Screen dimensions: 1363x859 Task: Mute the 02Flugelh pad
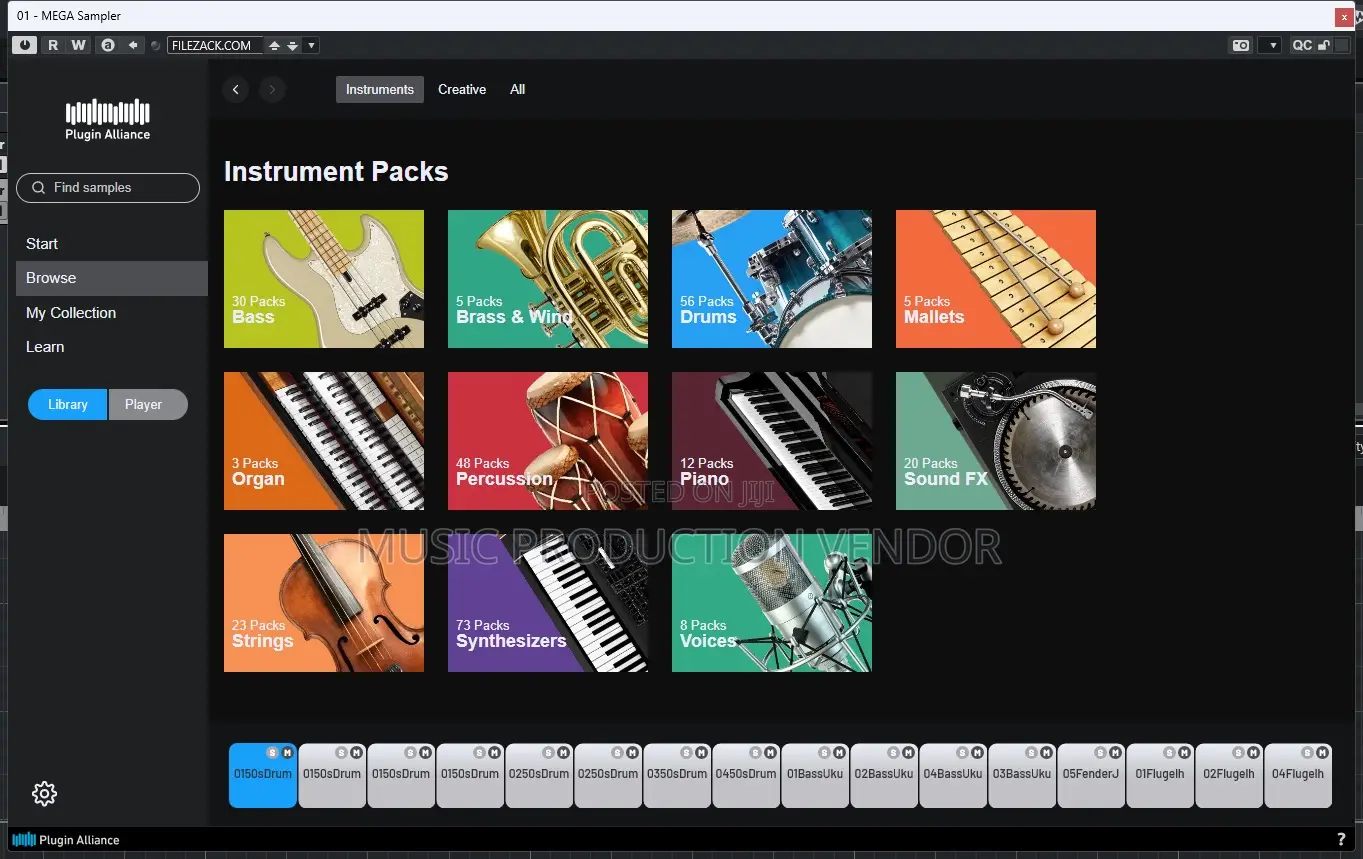1253,752
